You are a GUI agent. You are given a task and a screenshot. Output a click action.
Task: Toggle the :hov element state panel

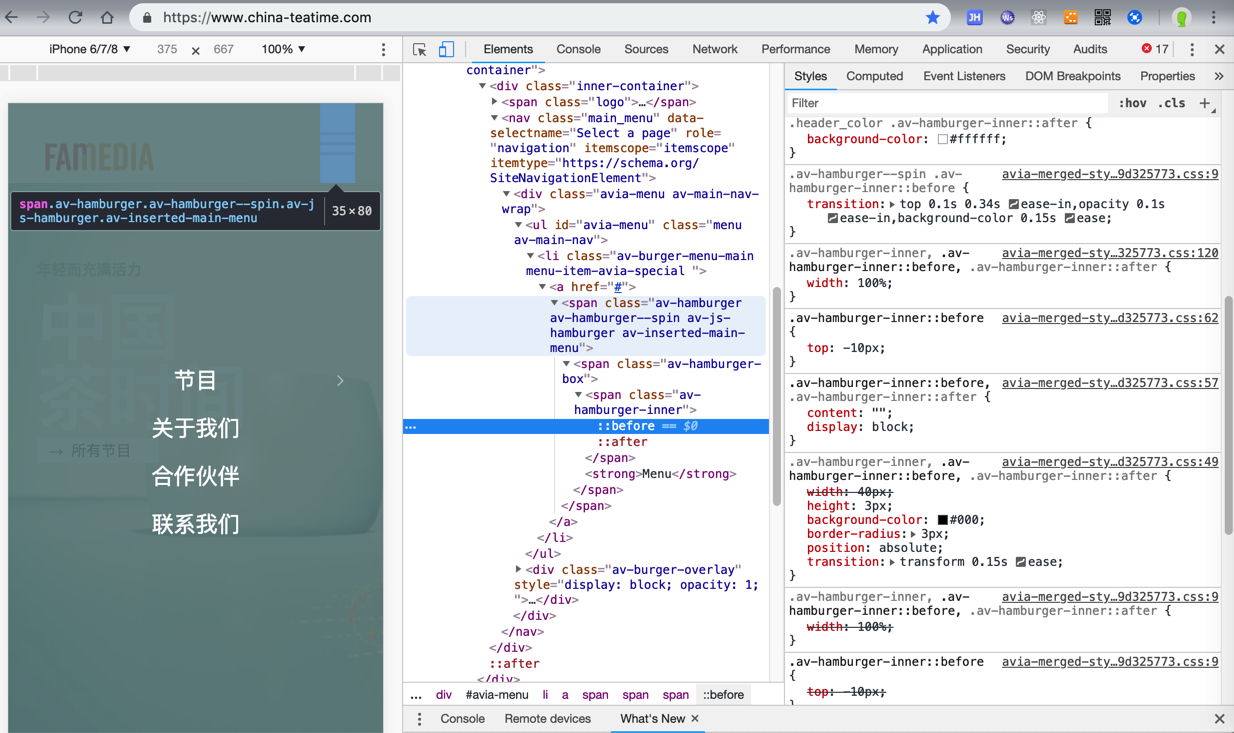click(1132, 103)
